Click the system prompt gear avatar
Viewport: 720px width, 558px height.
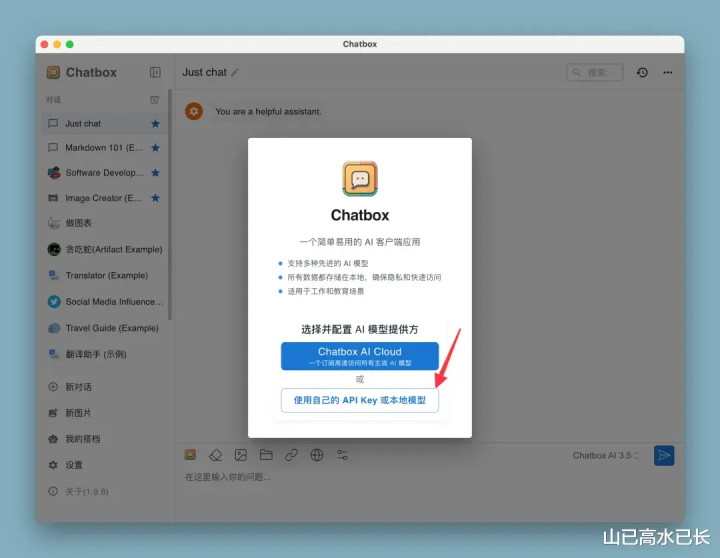tap(194, 112)
